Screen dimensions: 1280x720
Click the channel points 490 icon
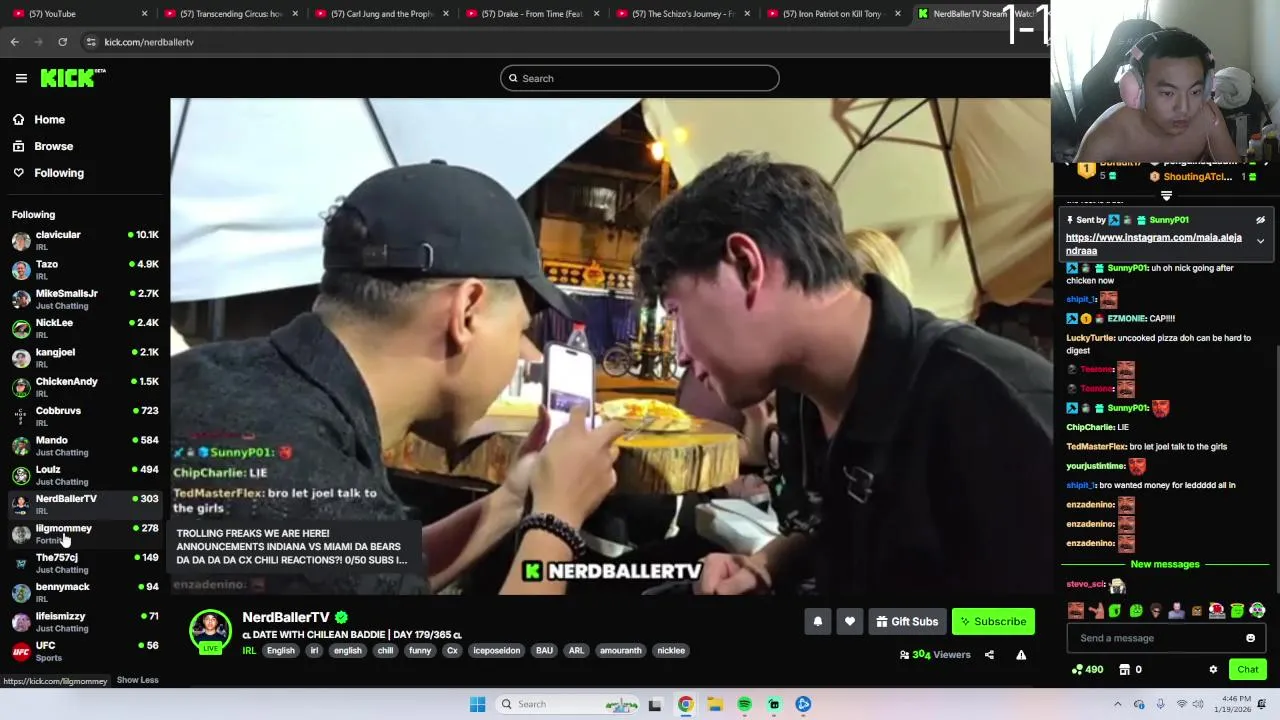coord(1077,670)
